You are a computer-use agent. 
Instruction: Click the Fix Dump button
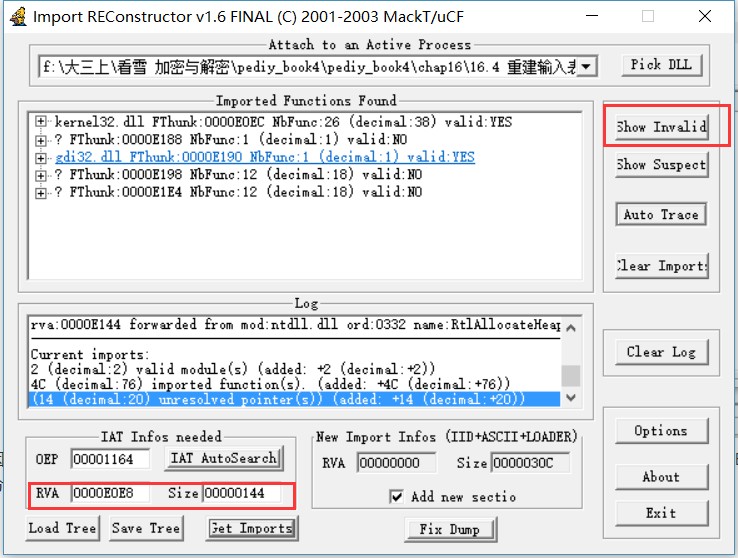(450, 529)
